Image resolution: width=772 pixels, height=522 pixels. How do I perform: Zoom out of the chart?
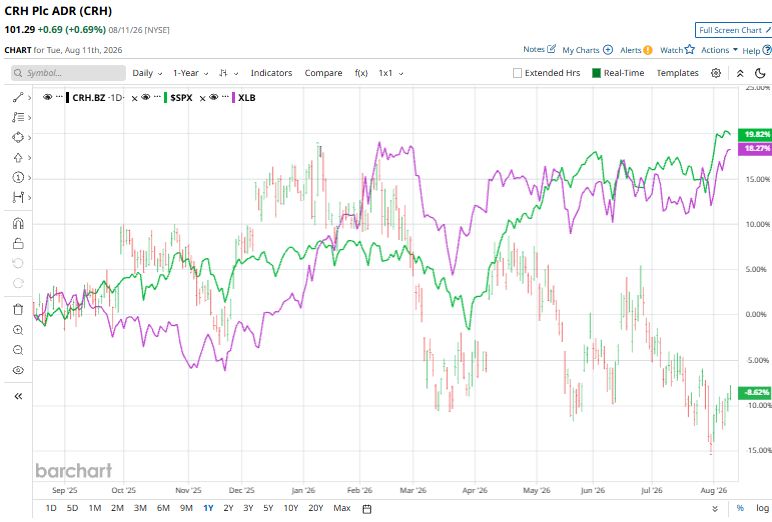[x=18, y=350]
